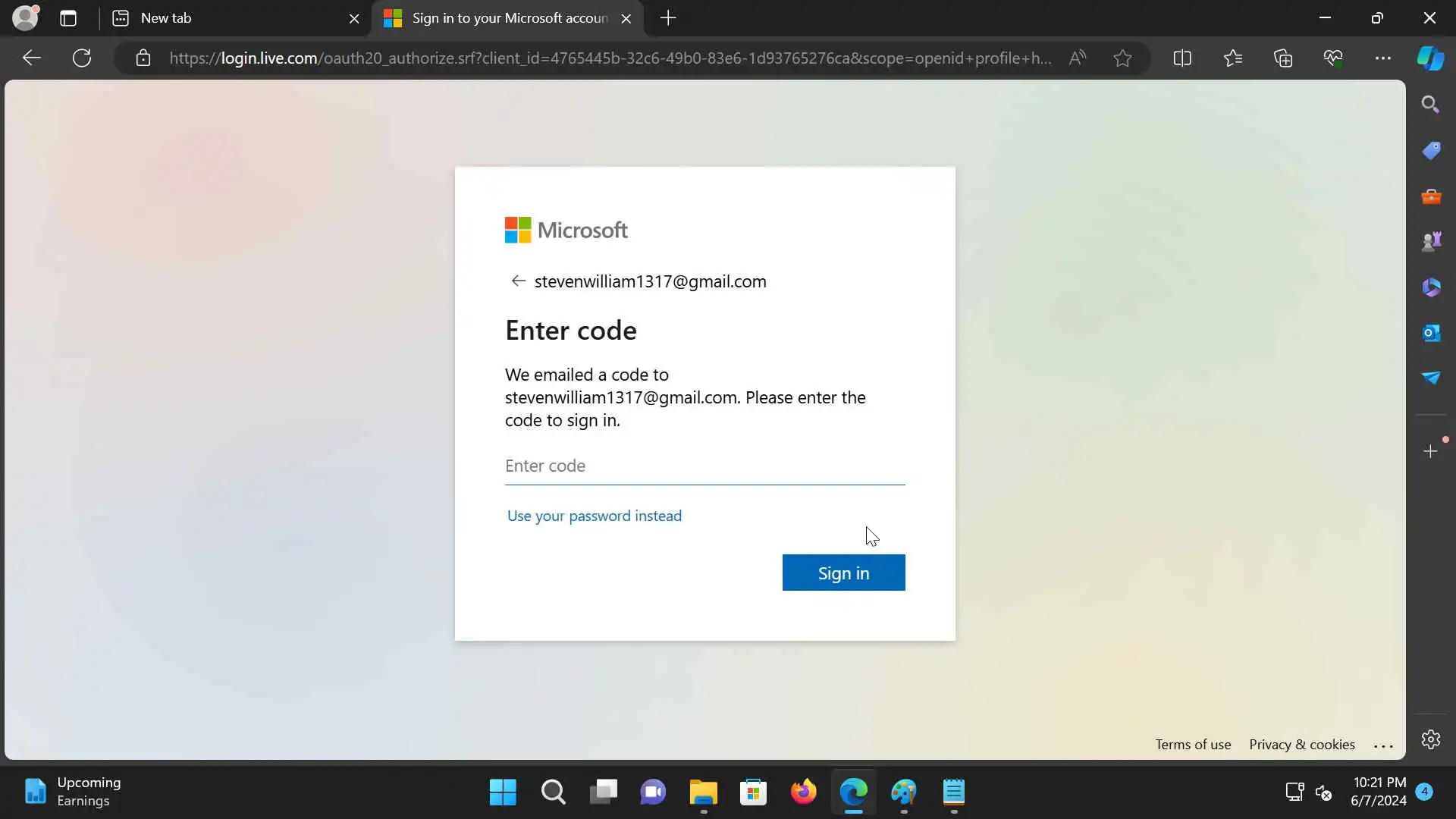
Task: Expand footer more options ellipsis
Action: tap(1383, 746)
